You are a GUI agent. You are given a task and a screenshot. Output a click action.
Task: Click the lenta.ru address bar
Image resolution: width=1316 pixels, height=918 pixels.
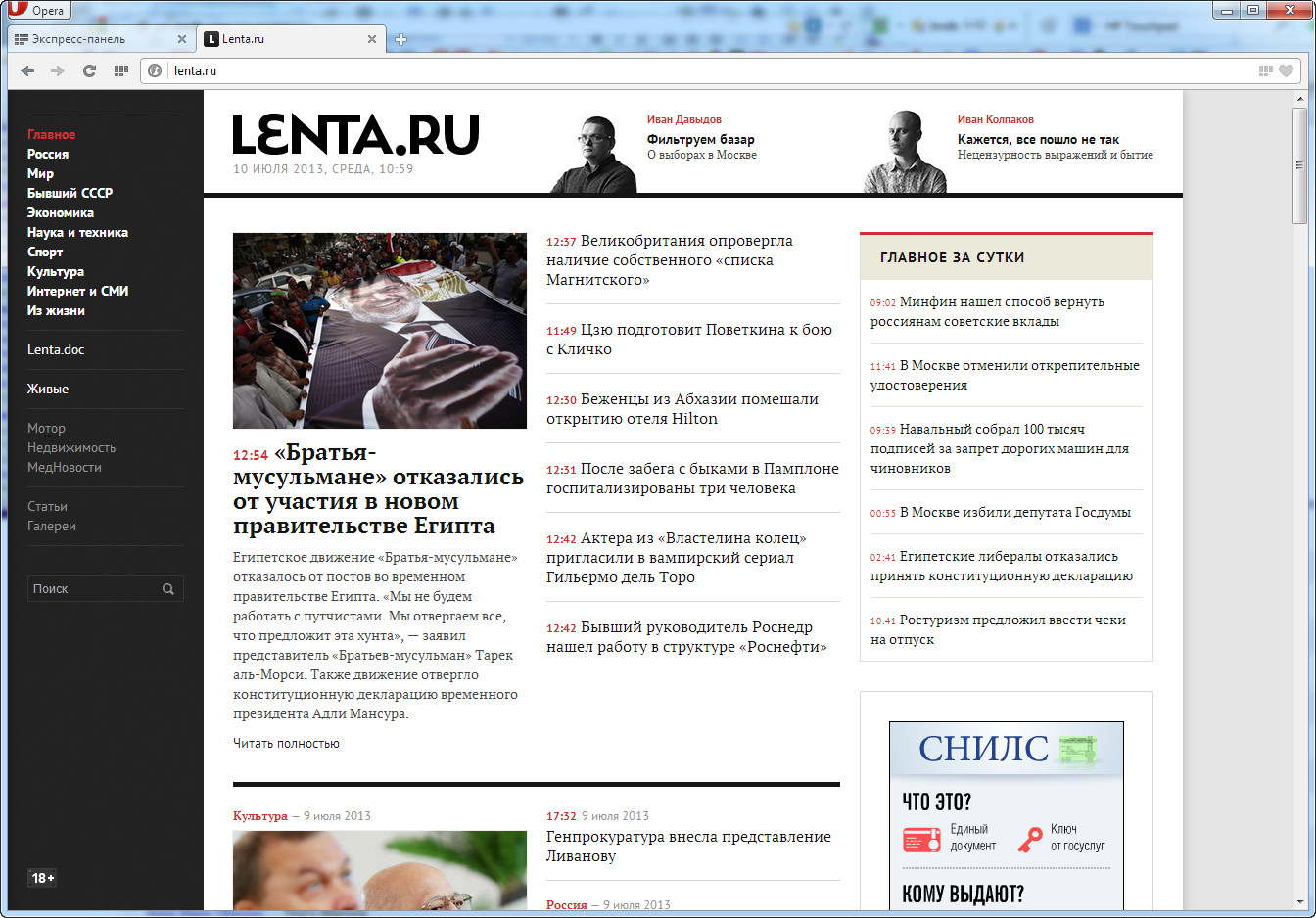[x=685, y=70]
